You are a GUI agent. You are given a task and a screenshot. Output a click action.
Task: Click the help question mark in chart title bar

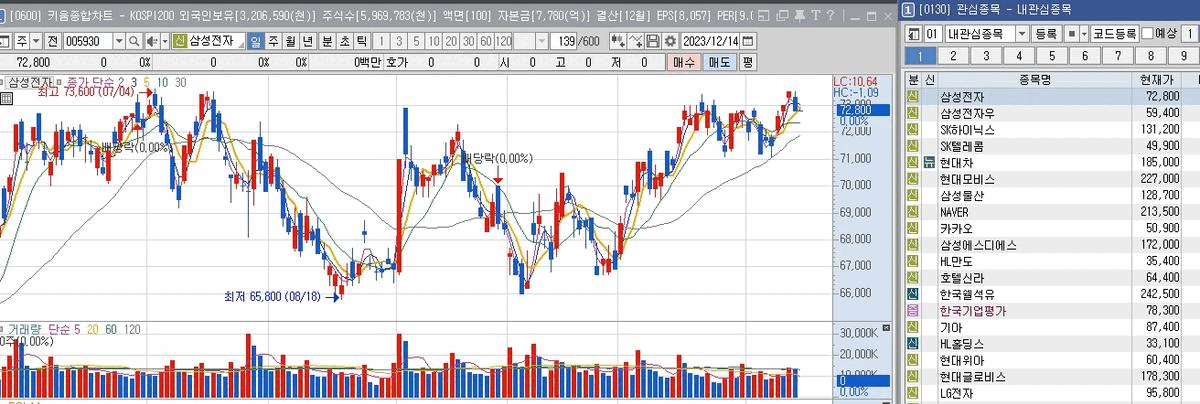pos(830,16)
